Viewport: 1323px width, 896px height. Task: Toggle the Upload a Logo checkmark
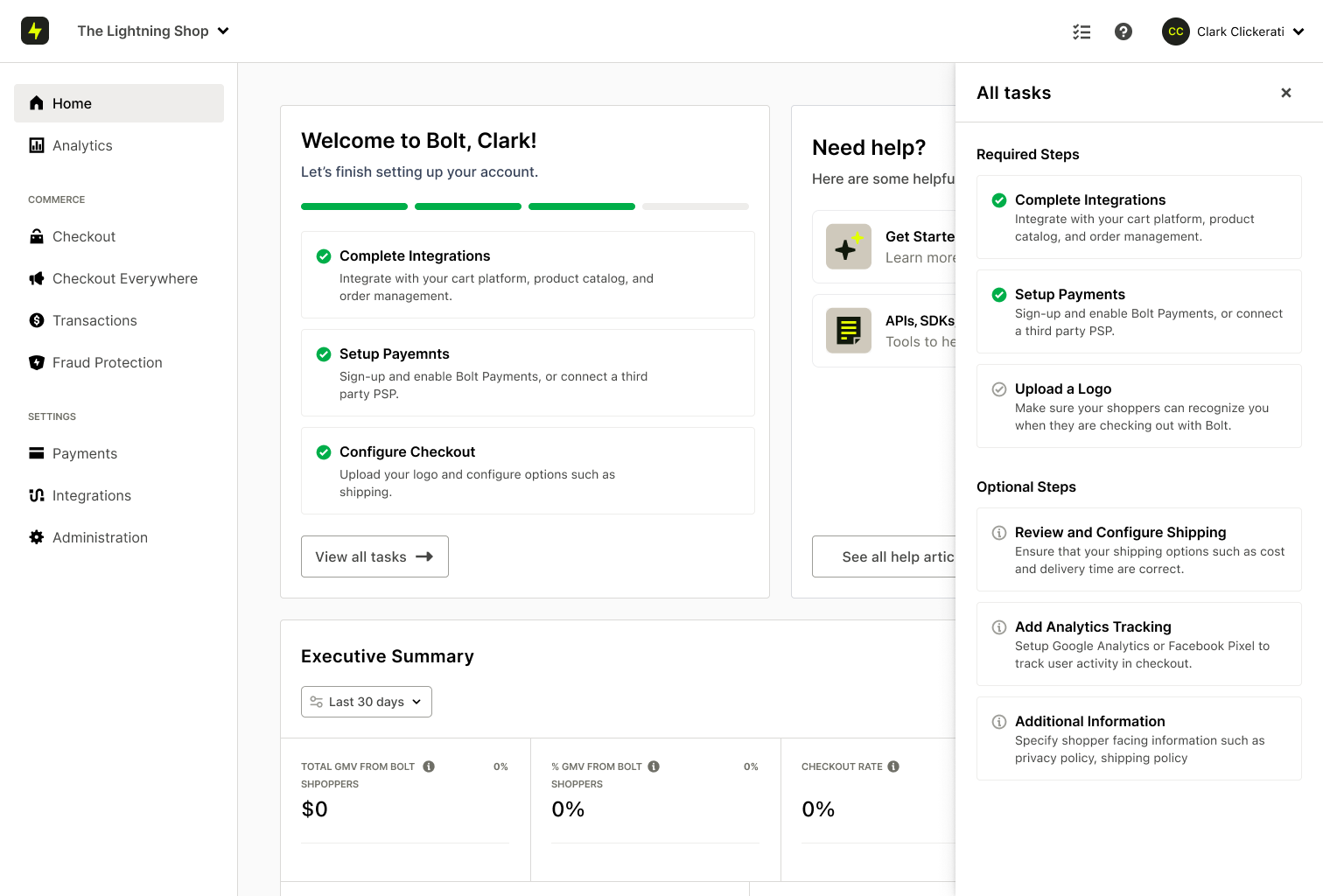[x=998, y=389]
